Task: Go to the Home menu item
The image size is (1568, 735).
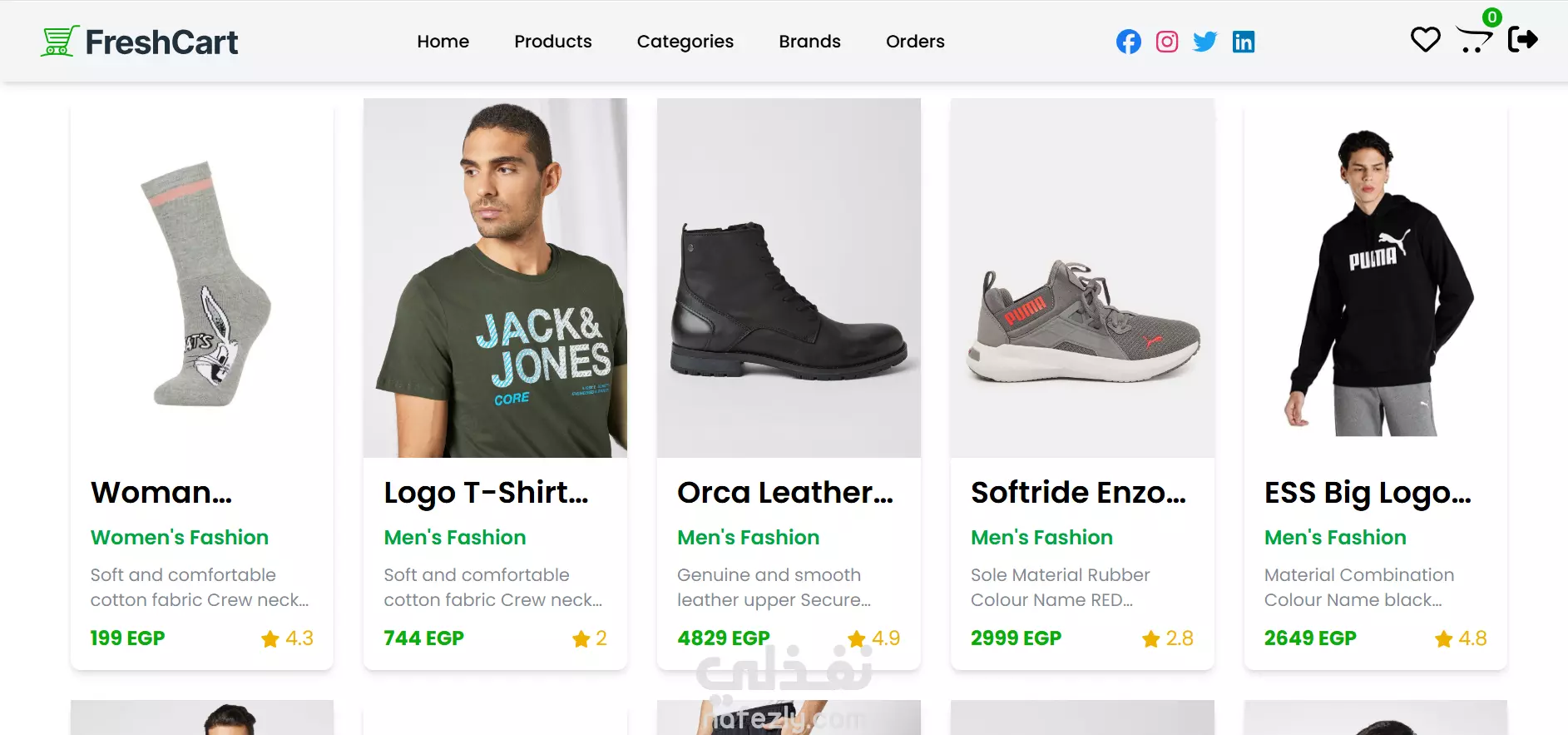Action: pos(443,42)
